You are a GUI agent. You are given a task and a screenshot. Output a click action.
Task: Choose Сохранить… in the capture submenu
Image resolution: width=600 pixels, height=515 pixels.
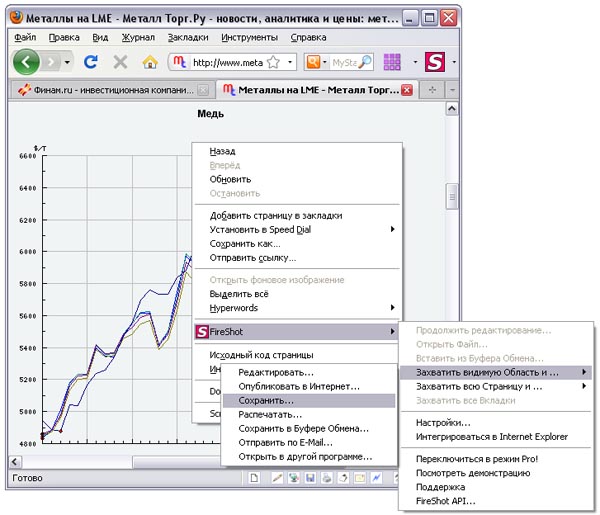click(309, 401)
